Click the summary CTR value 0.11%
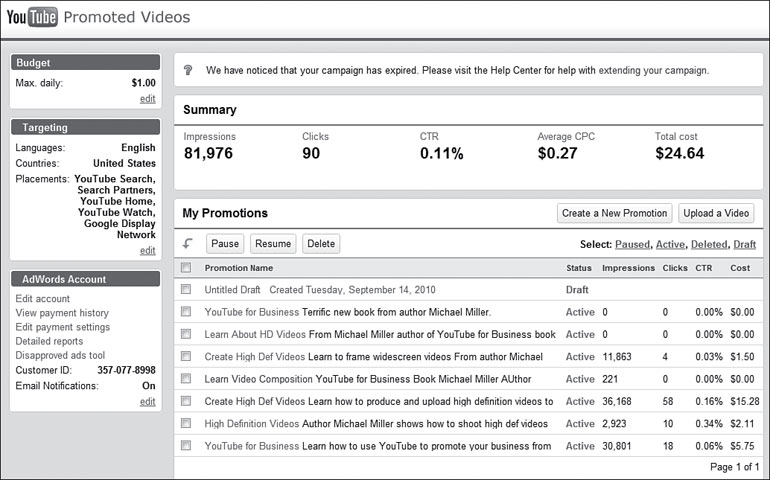770x480 pixels. click(x=441, y=153)
